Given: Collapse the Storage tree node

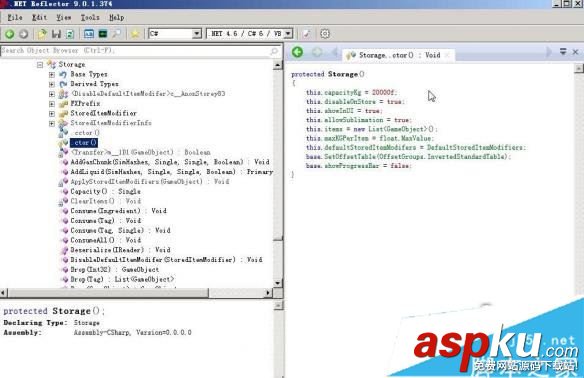Looking at the screenshot, I should (x=40, y=65).
